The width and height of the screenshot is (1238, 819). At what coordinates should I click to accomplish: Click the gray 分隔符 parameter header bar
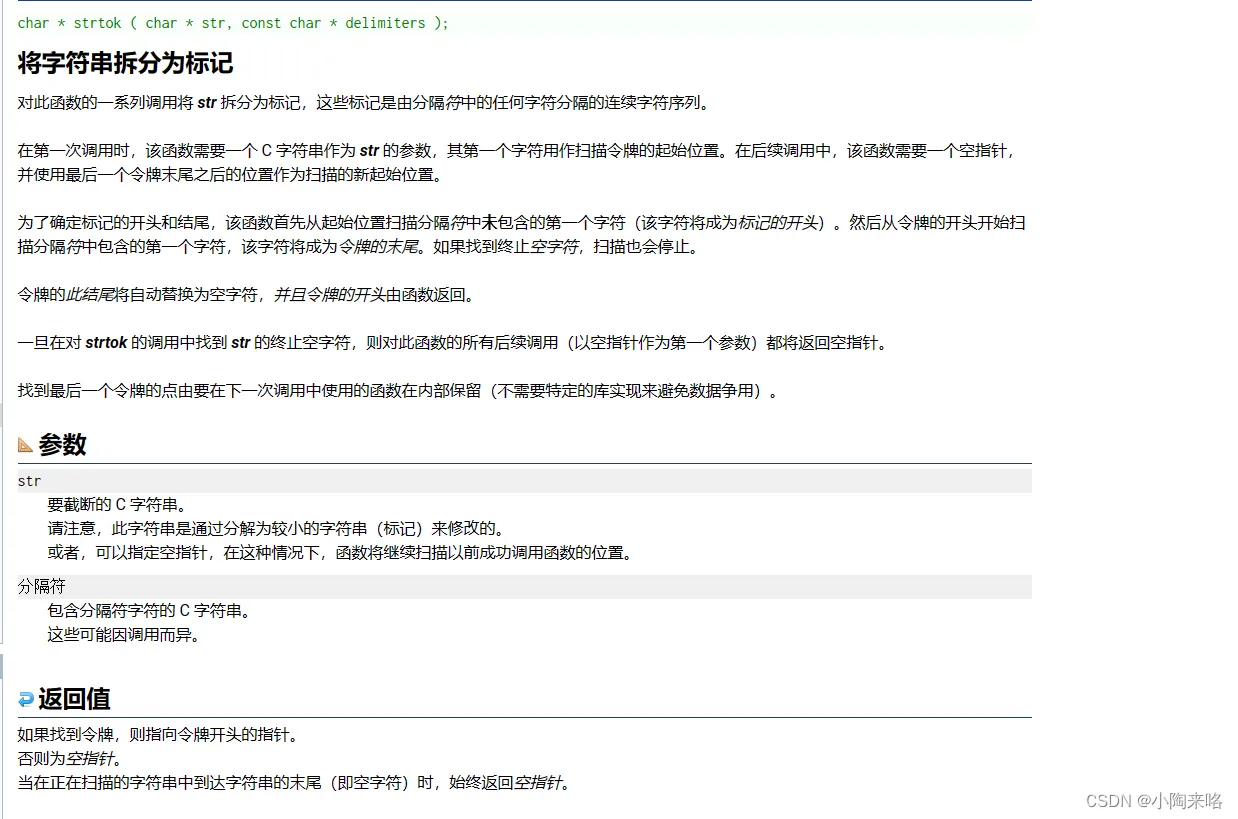pos(520,586)
